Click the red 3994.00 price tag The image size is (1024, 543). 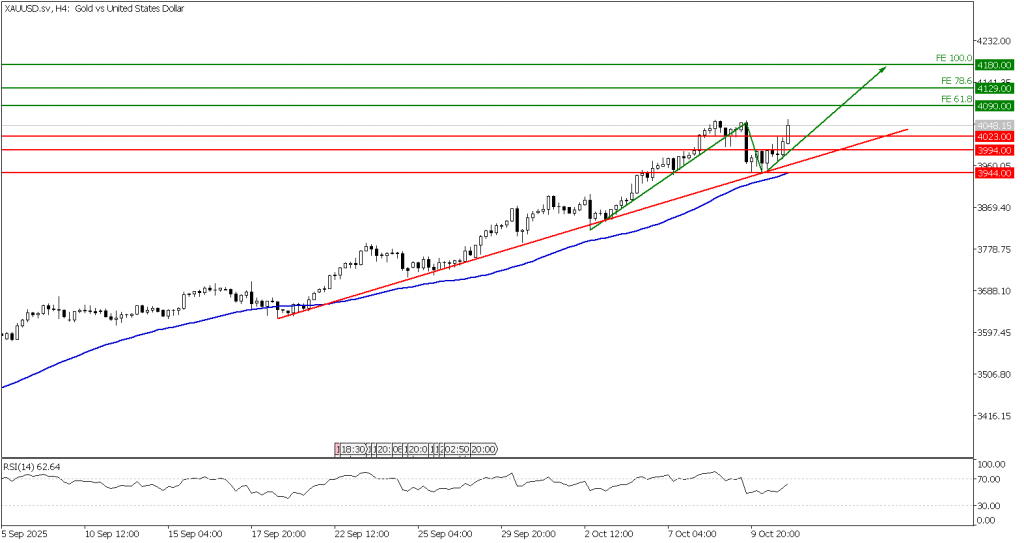pyautogui.click(x=995, y=150)
